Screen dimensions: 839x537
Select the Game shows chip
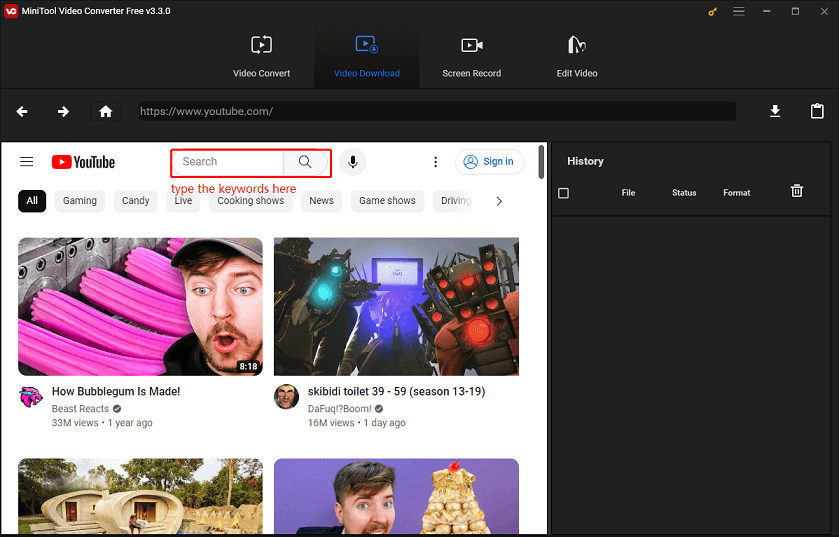tap(387, 201)
